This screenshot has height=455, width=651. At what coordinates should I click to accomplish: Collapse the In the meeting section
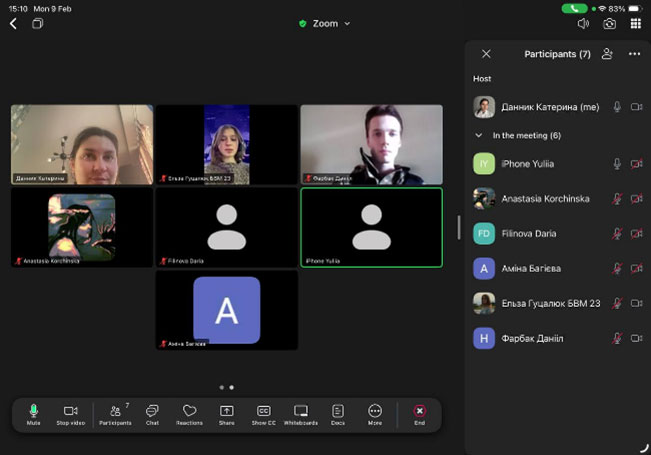(479, 135)
